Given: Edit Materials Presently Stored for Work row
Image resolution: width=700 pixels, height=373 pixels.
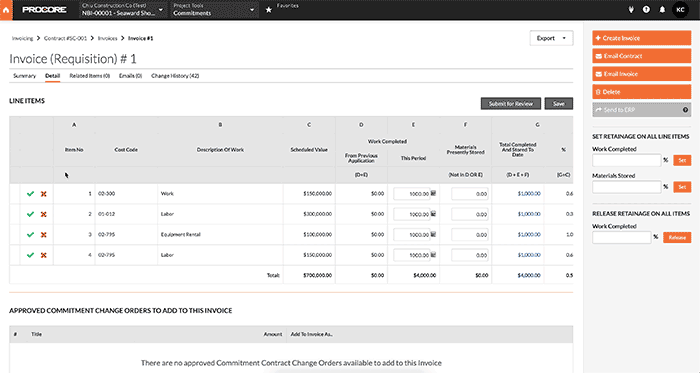Looking at the screenshot, I should [x=470, y=194].
